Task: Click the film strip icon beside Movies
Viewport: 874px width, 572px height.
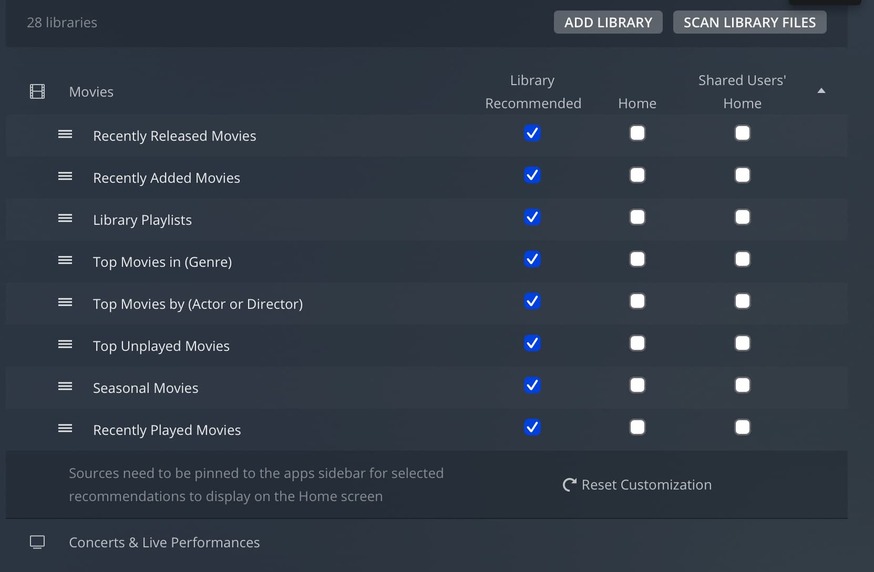Action: (x=37, y=92)
